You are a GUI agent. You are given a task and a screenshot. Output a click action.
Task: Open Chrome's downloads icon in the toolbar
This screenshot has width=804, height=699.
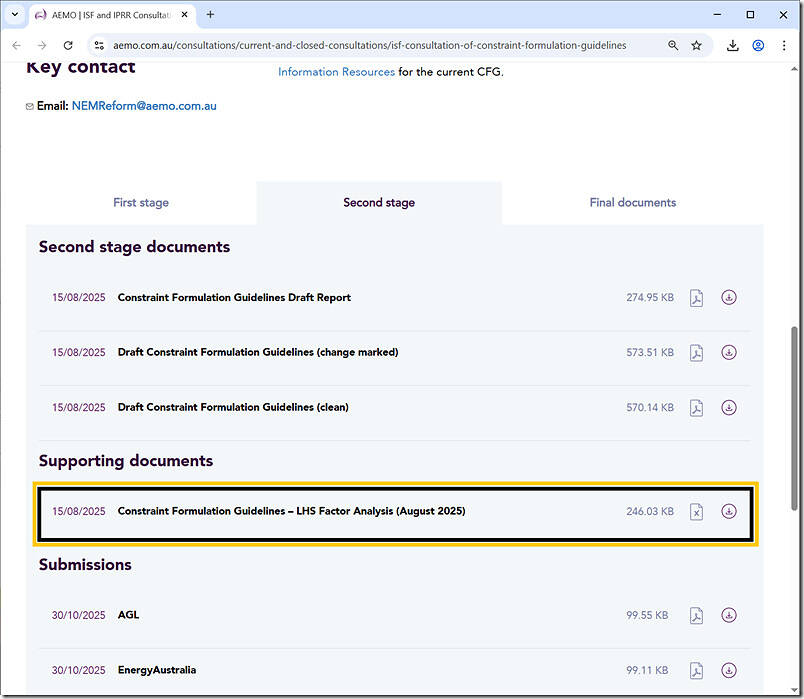point(730,45)
